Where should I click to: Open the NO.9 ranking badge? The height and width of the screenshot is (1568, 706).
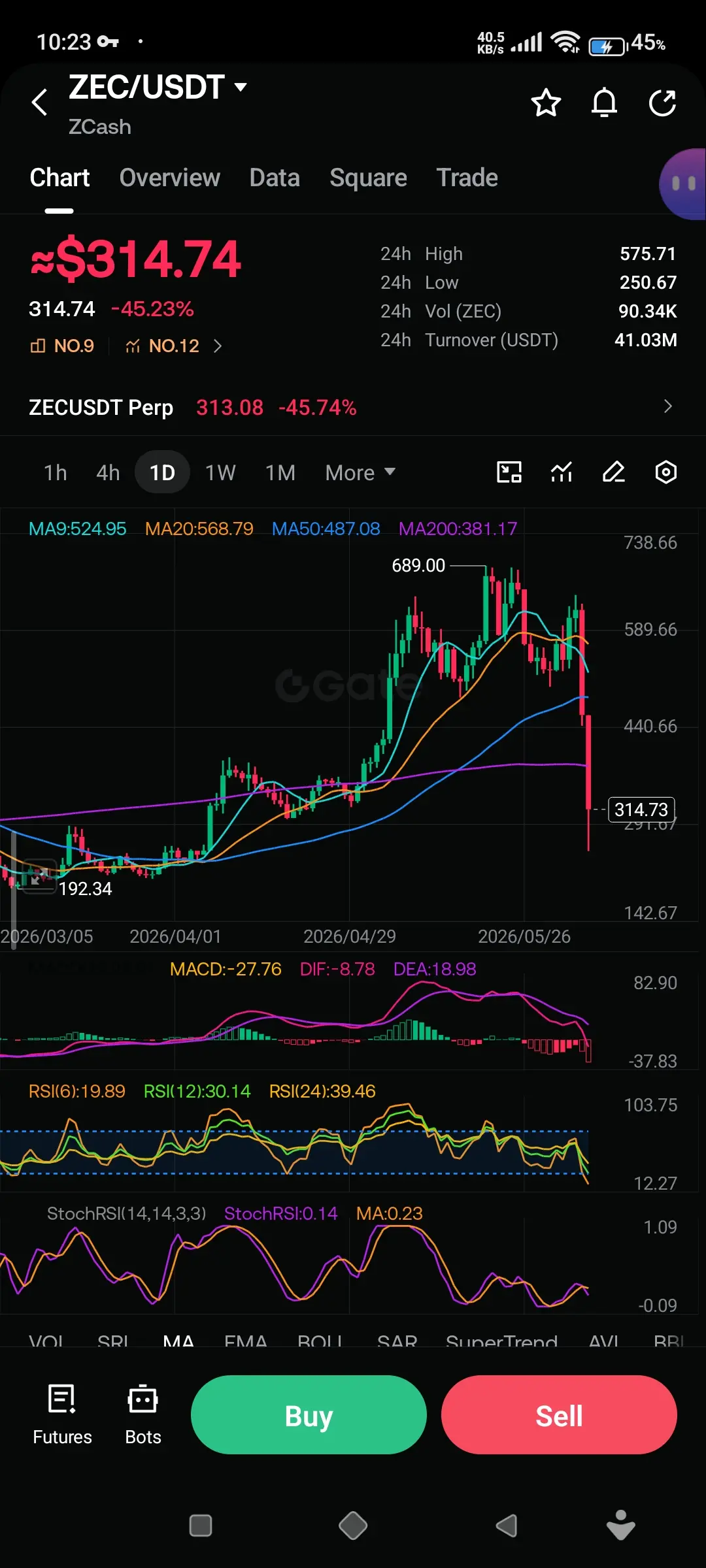[x=62, y=346]
